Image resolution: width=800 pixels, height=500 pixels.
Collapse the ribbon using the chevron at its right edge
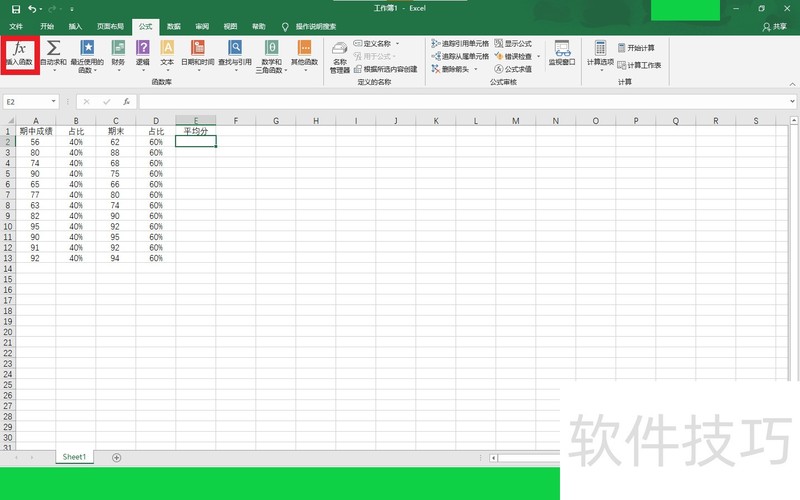792,84
